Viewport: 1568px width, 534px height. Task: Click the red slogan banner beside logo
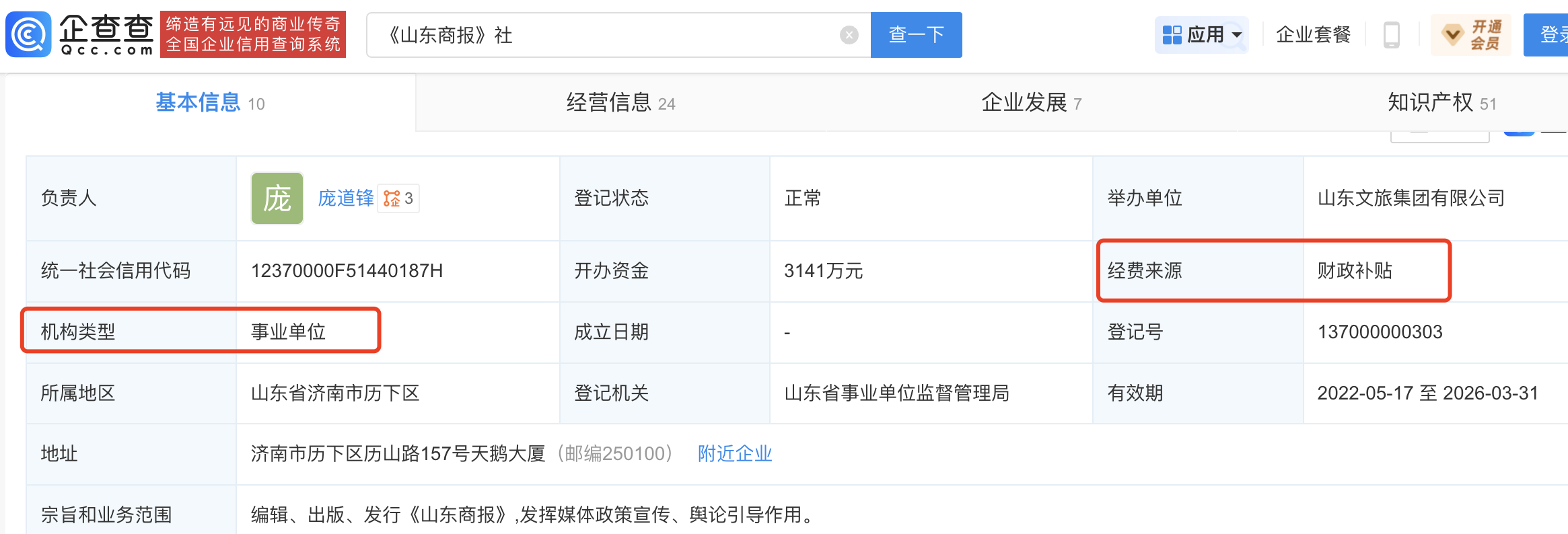pyautogui.click(x=253, y=34)
